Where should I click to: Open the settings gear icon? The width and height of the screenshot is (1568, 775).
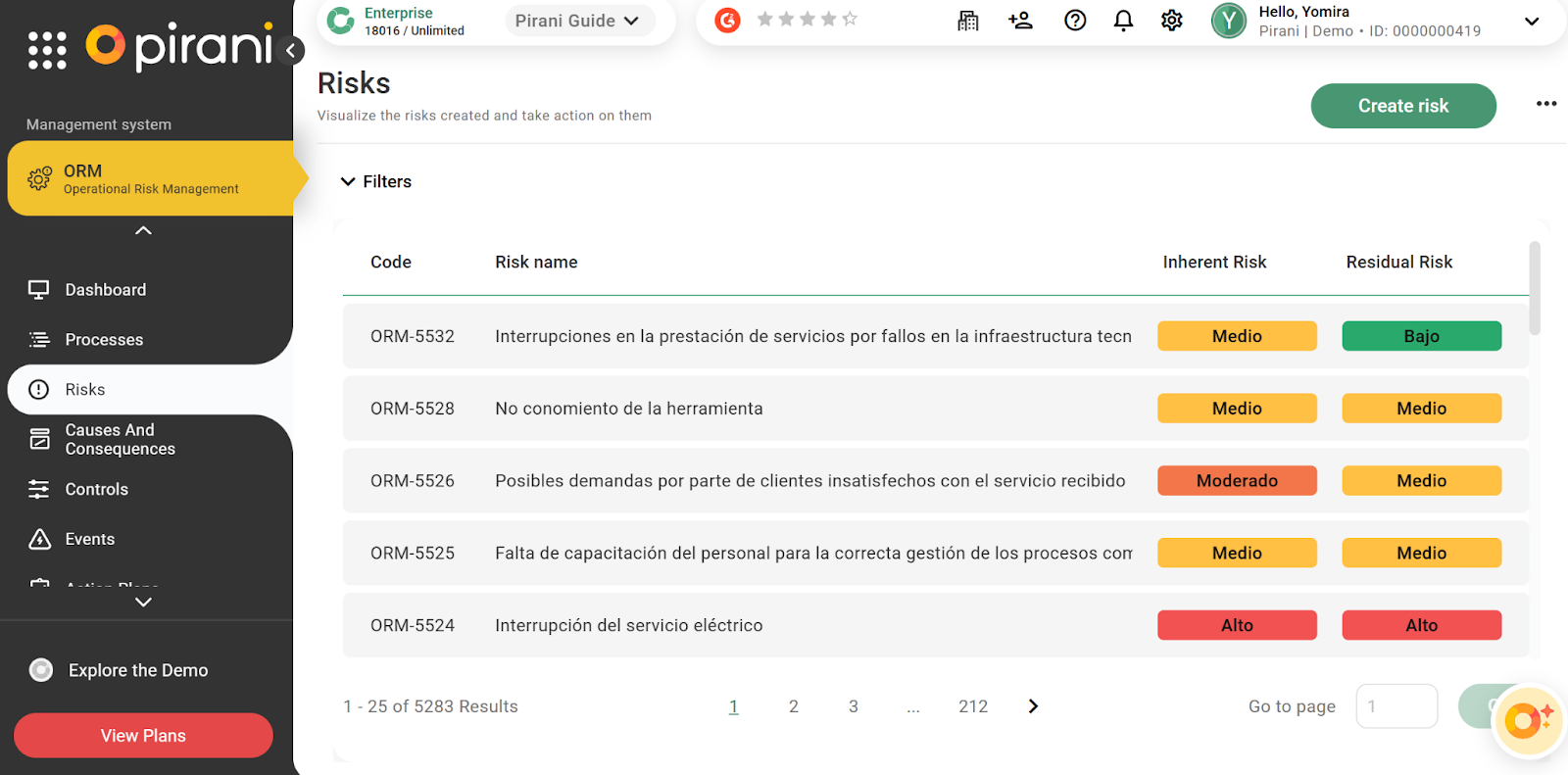1171,21
